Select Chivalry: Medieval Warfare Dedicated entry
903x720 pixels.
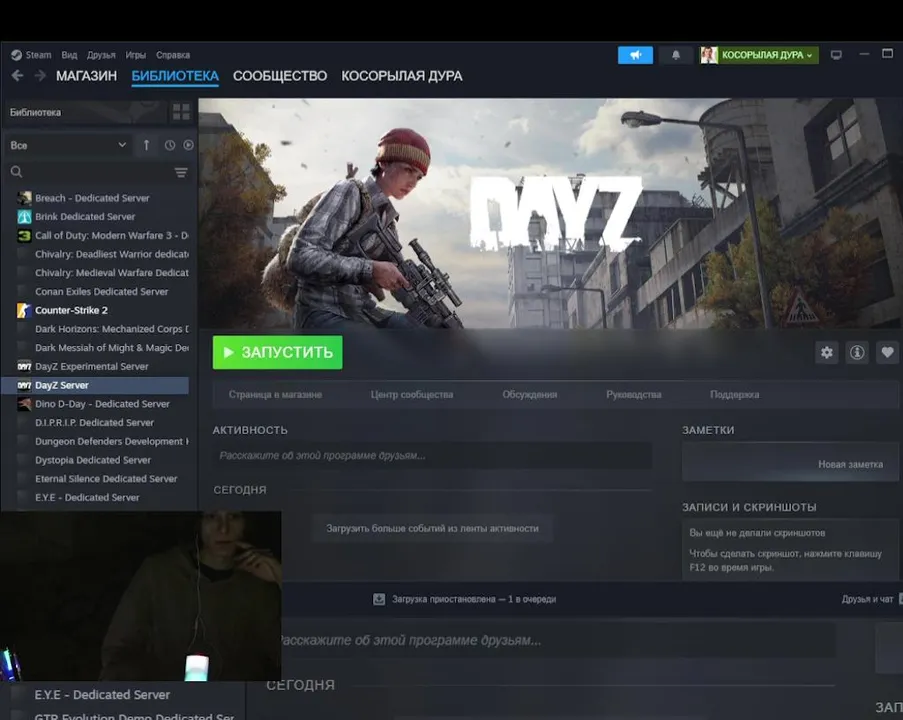pos(112,273)
